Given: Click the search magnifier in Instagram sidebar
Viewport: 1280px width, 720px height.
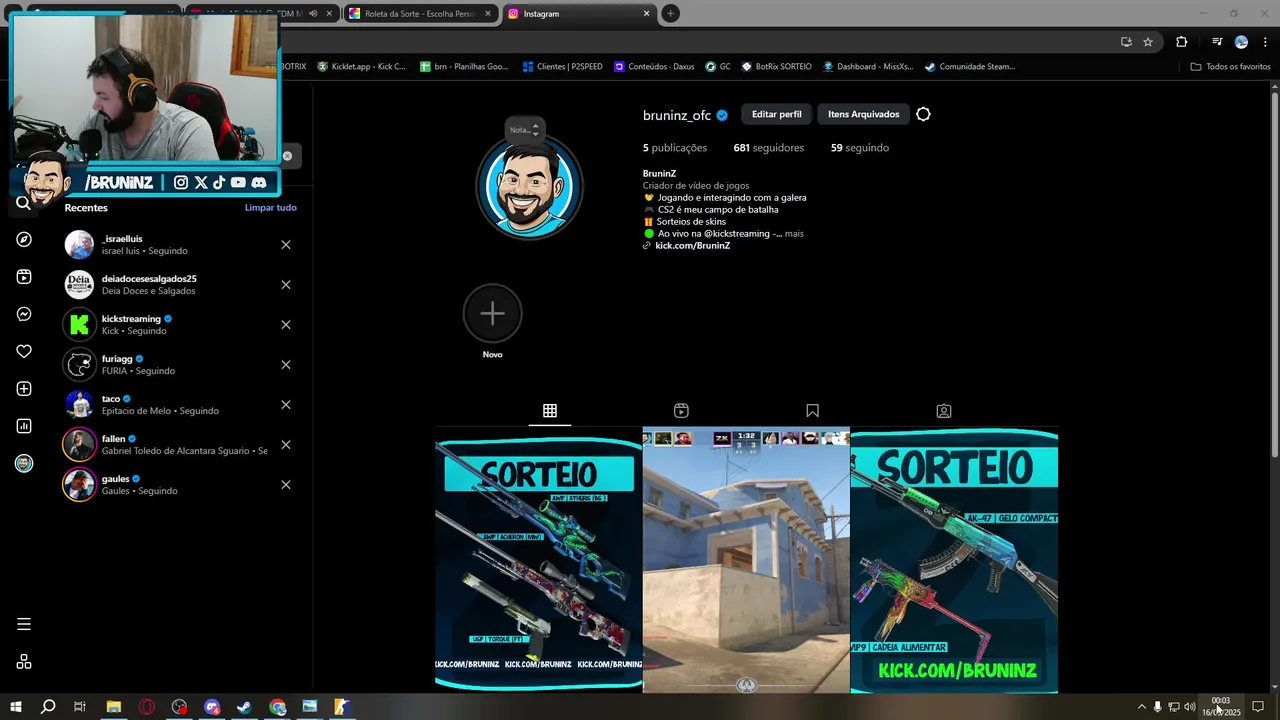Looking at the screenshot, I should pyautogui.click(x=24, y=203).
